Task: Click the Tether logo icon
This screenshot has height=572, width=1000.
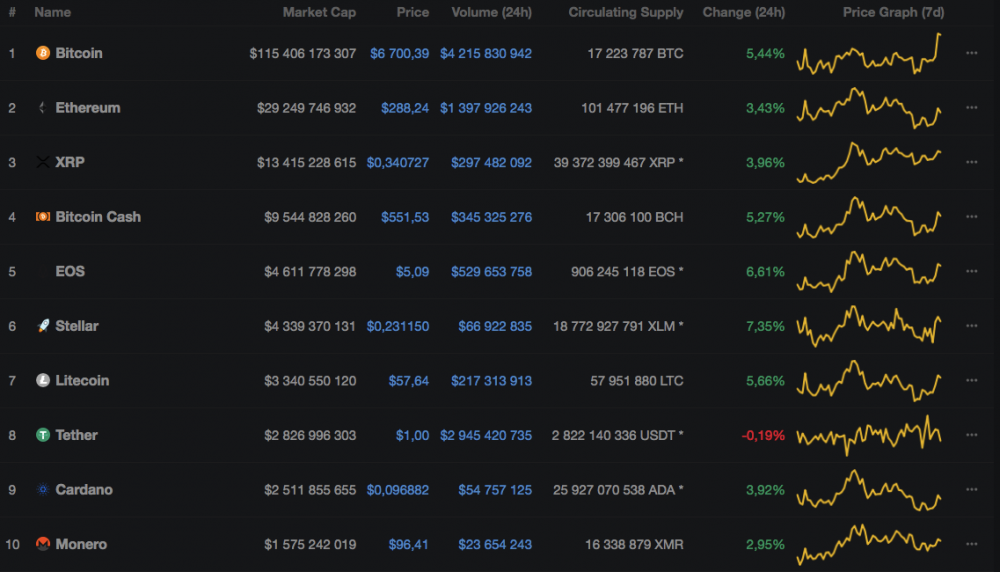Action: [x=43, y=435]
